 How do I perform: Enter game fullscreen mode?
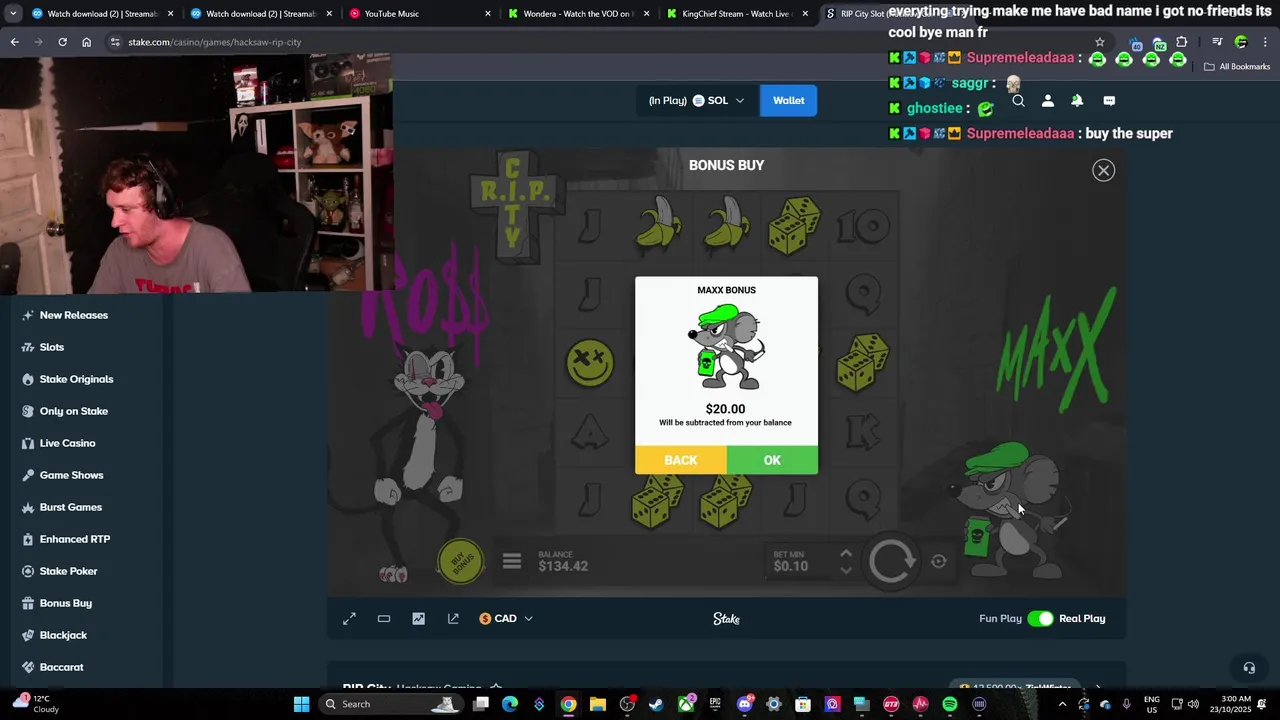coord(349,619)
